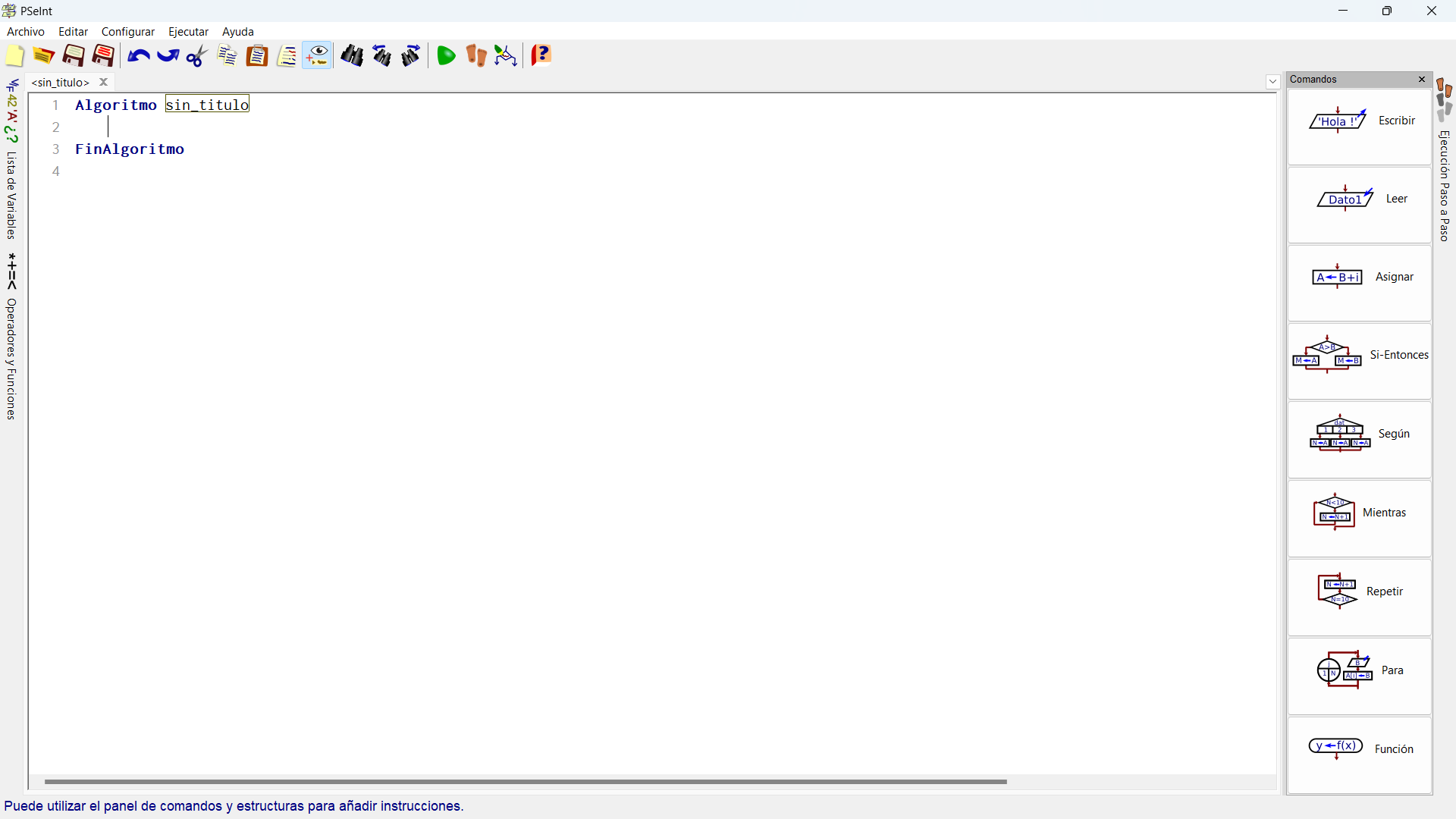Viewport: 1456px width, 819px height.
Task: Click the Open file folder icon
Action: 43,56
